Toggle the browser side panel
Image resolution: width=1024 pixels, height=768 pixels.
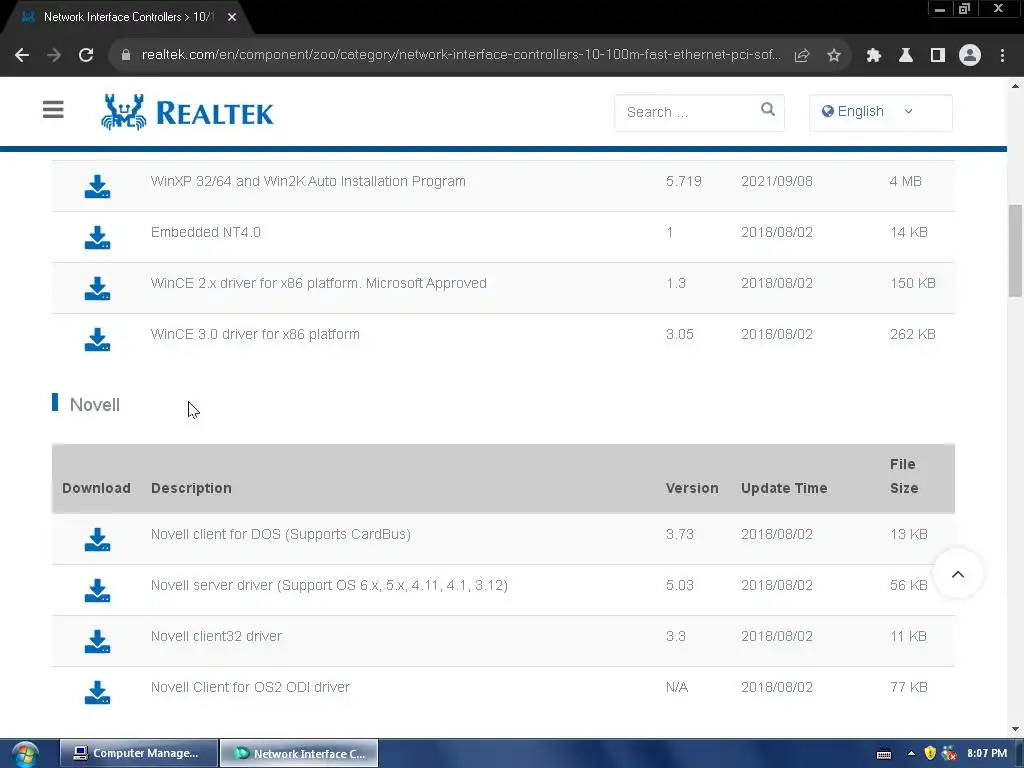pyautogui.click(x=938, y=56)
